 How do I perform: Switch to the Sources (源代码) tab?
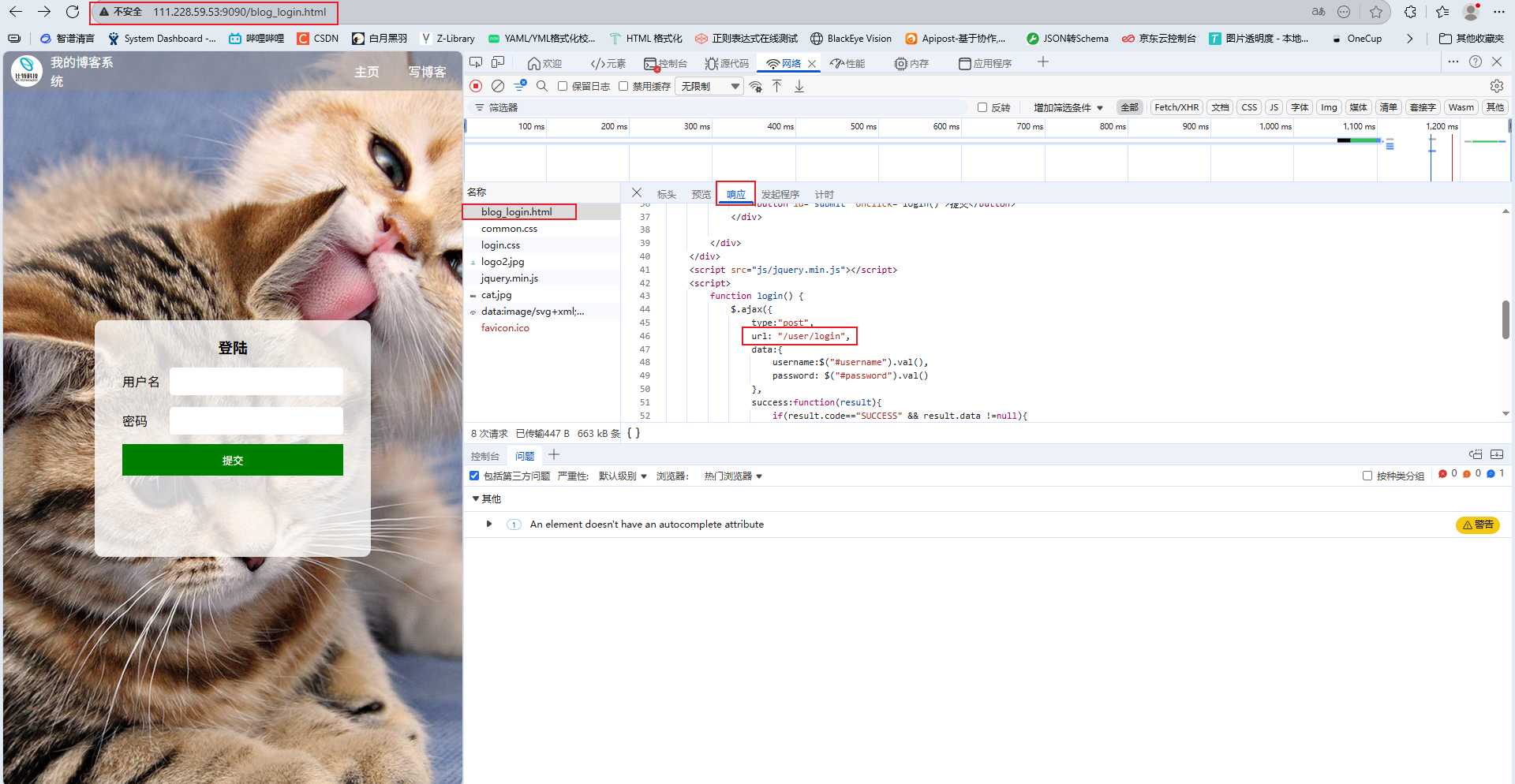[x=727, y=63]
